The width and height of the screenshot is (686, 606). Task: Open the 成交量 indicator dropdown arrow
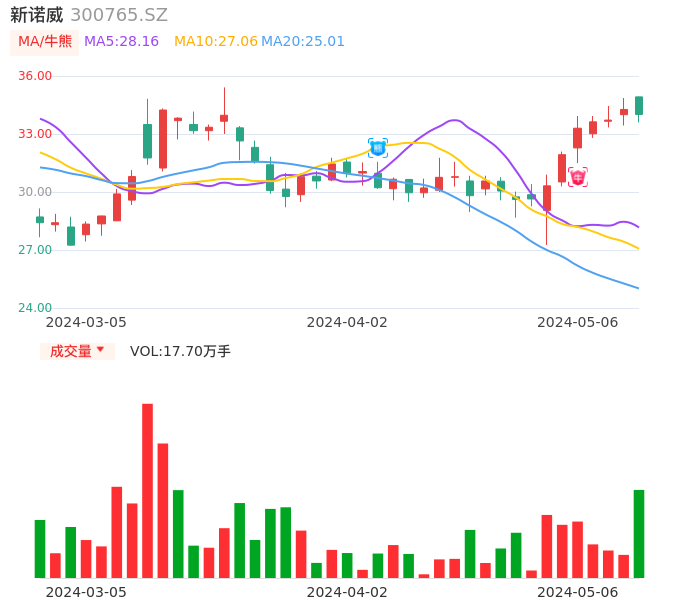100,350
